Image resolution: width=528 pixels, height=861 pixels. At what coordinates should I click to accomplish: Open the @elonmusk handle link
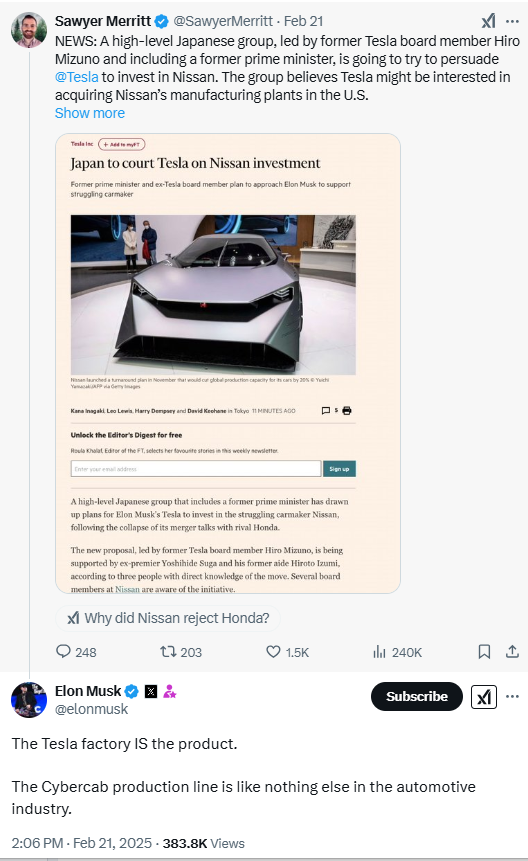(91, 709)
